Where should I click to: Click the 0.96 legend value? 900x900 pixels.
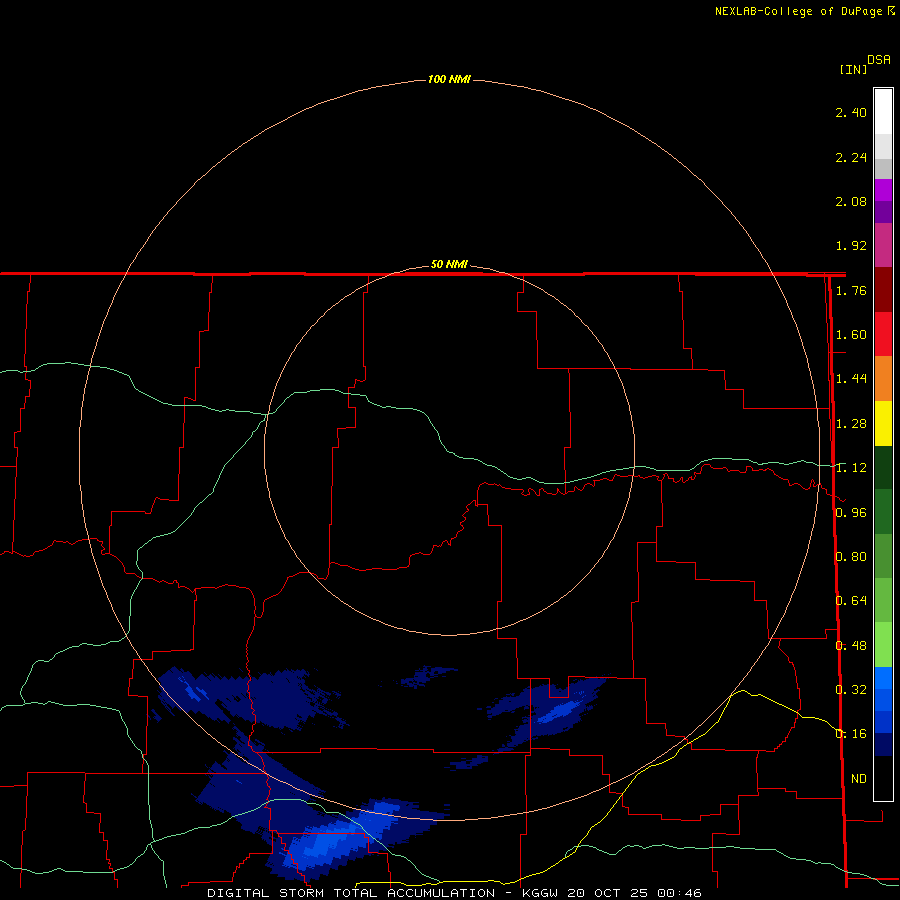point(851,512)
